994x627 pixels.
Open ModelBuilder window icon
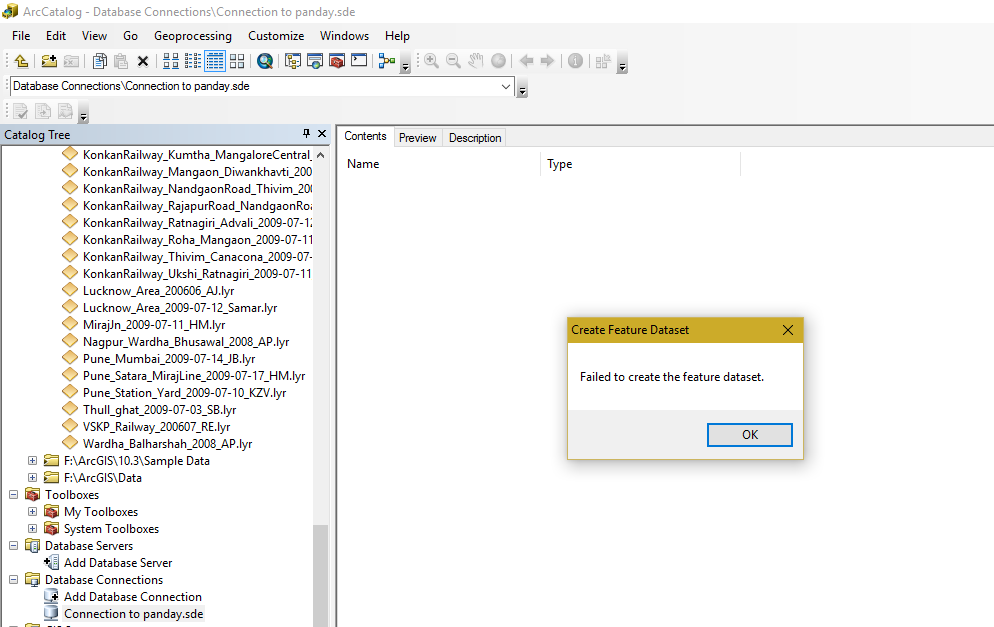[x=387, y=61]
